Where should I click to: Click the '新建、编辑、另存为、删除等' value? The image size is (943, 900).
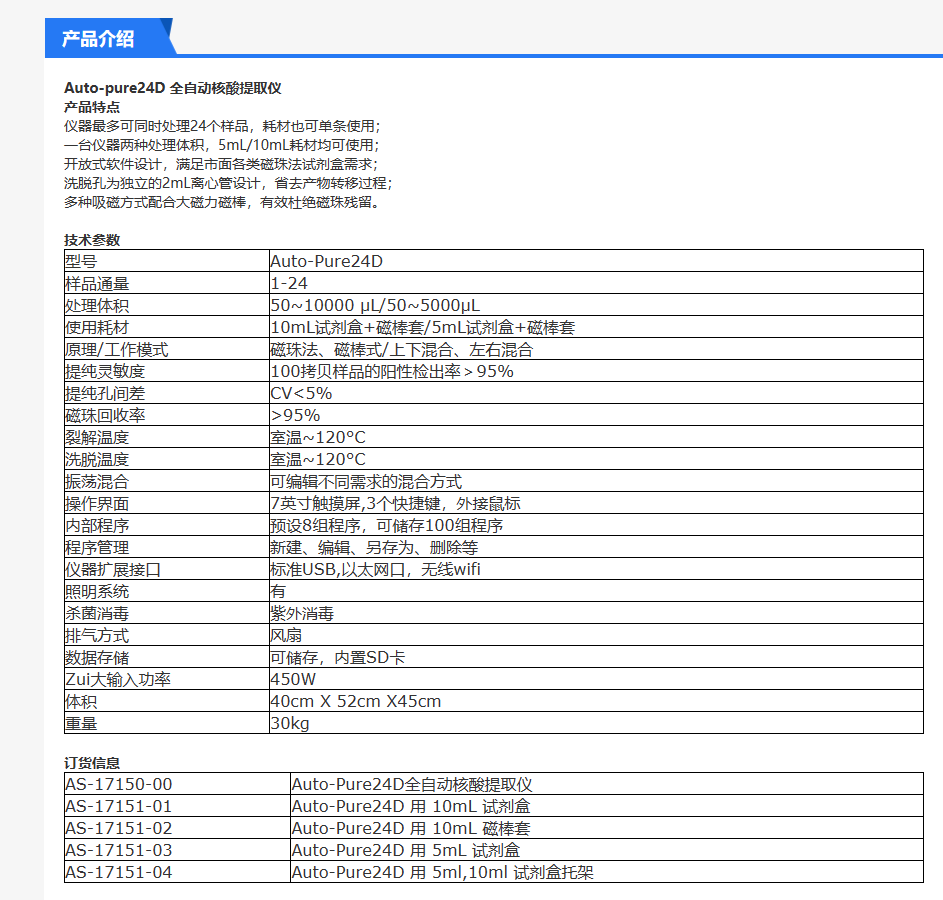(374, 547)
